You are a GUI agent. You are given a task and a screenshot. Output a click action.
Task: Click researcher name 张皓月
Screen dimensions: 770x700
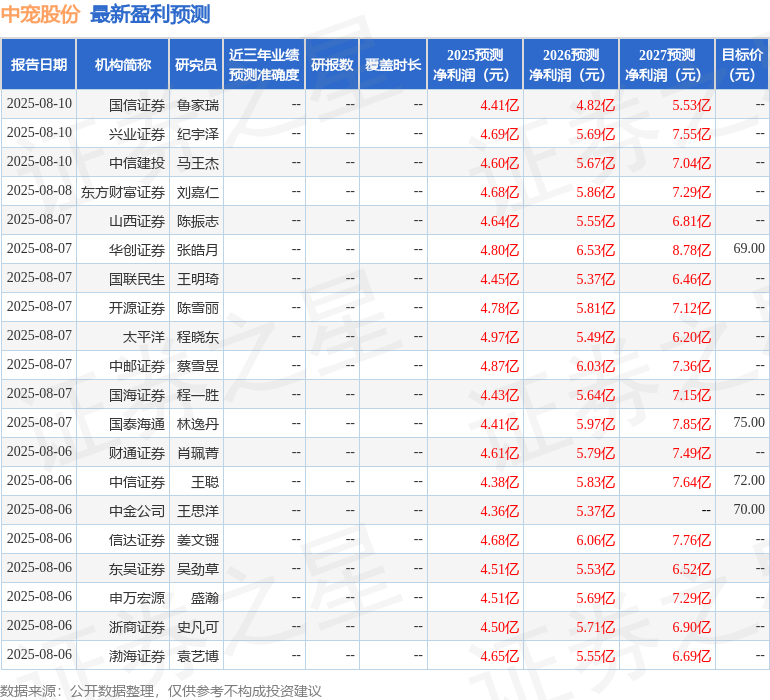coord(197,250)
